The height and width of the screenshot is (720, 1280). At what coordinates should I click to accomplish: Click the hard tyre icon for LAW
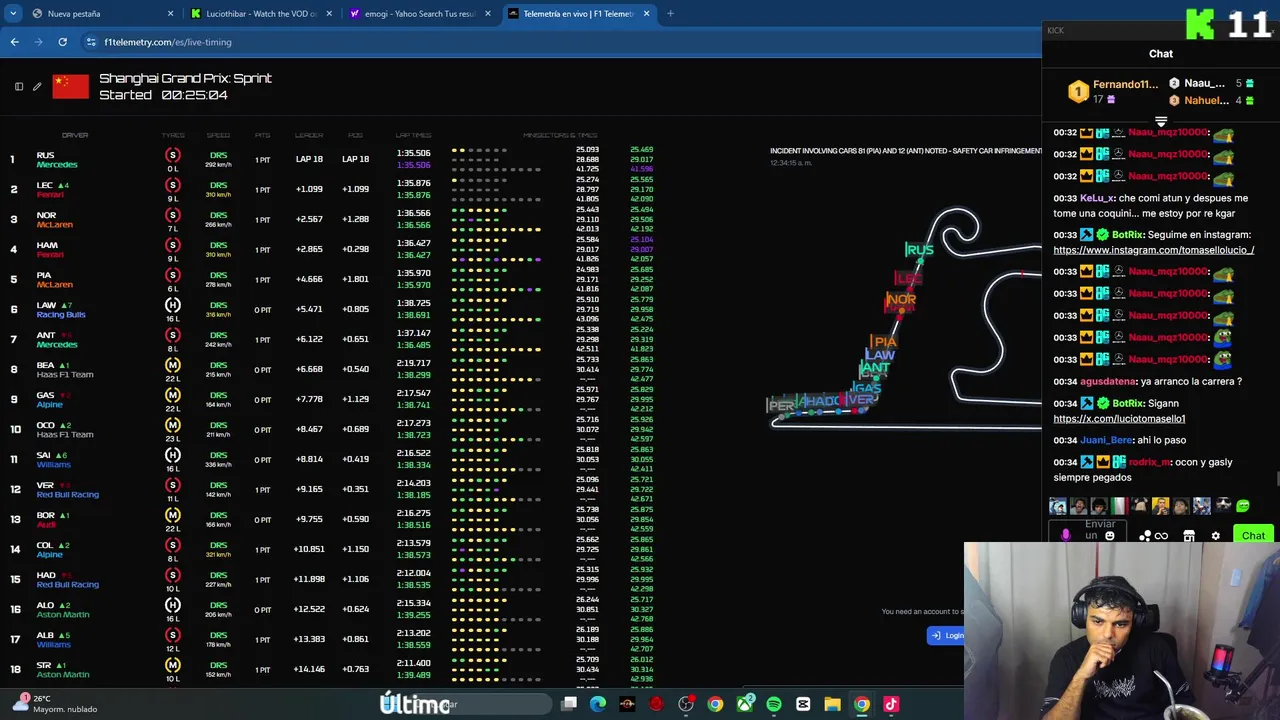pyautogui.click(x=173, y=305)
